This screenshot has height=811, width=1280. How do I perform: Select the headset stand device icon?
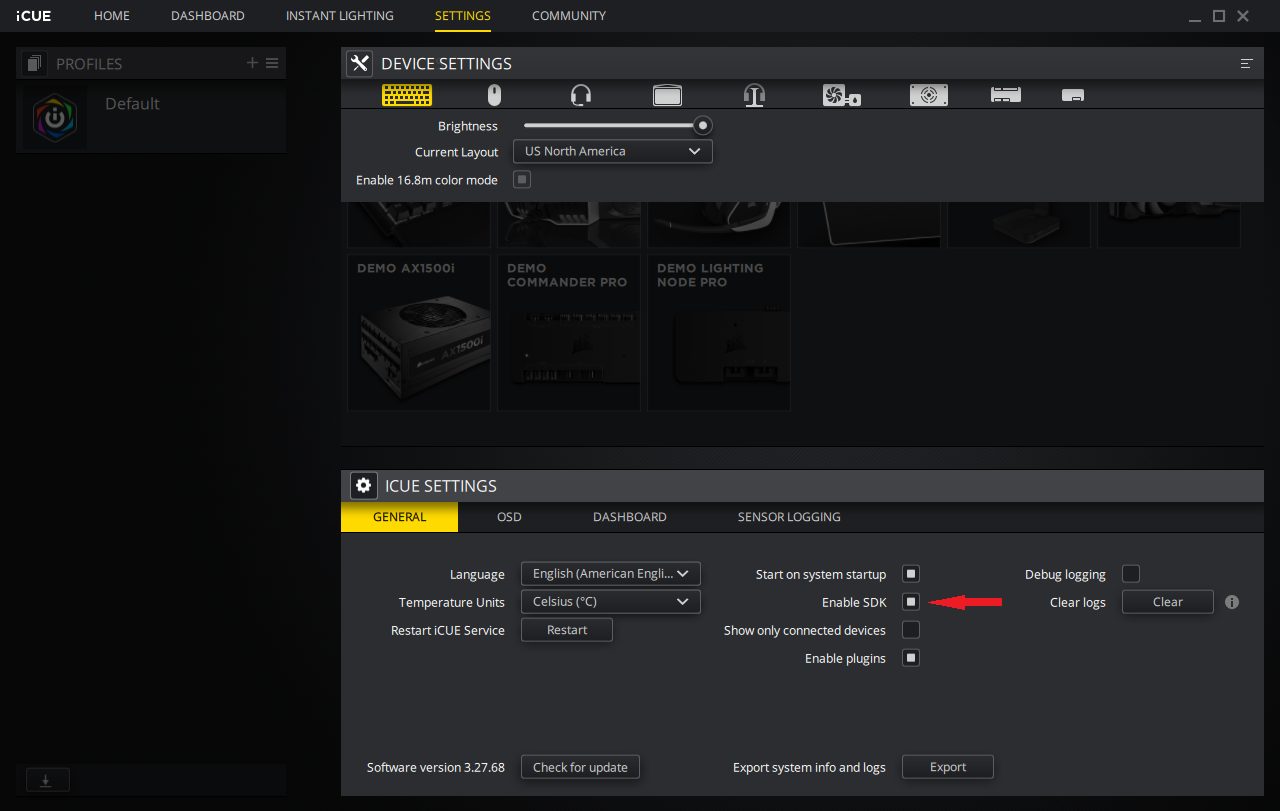pyautogui.click(x=755, y=95)
